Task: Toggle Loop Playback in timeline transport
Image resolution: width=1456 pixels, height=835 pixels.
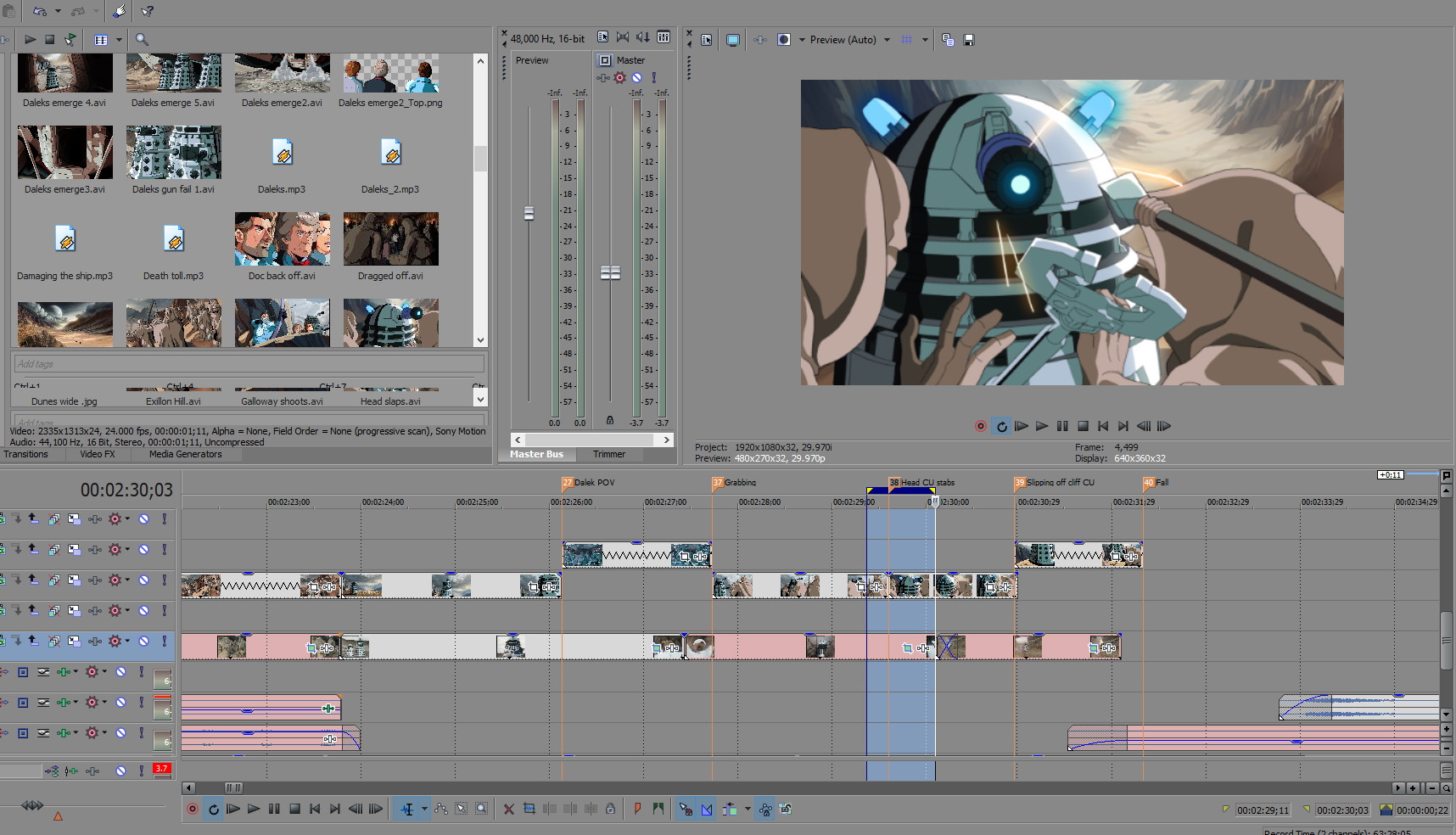Action: point(213,810)
